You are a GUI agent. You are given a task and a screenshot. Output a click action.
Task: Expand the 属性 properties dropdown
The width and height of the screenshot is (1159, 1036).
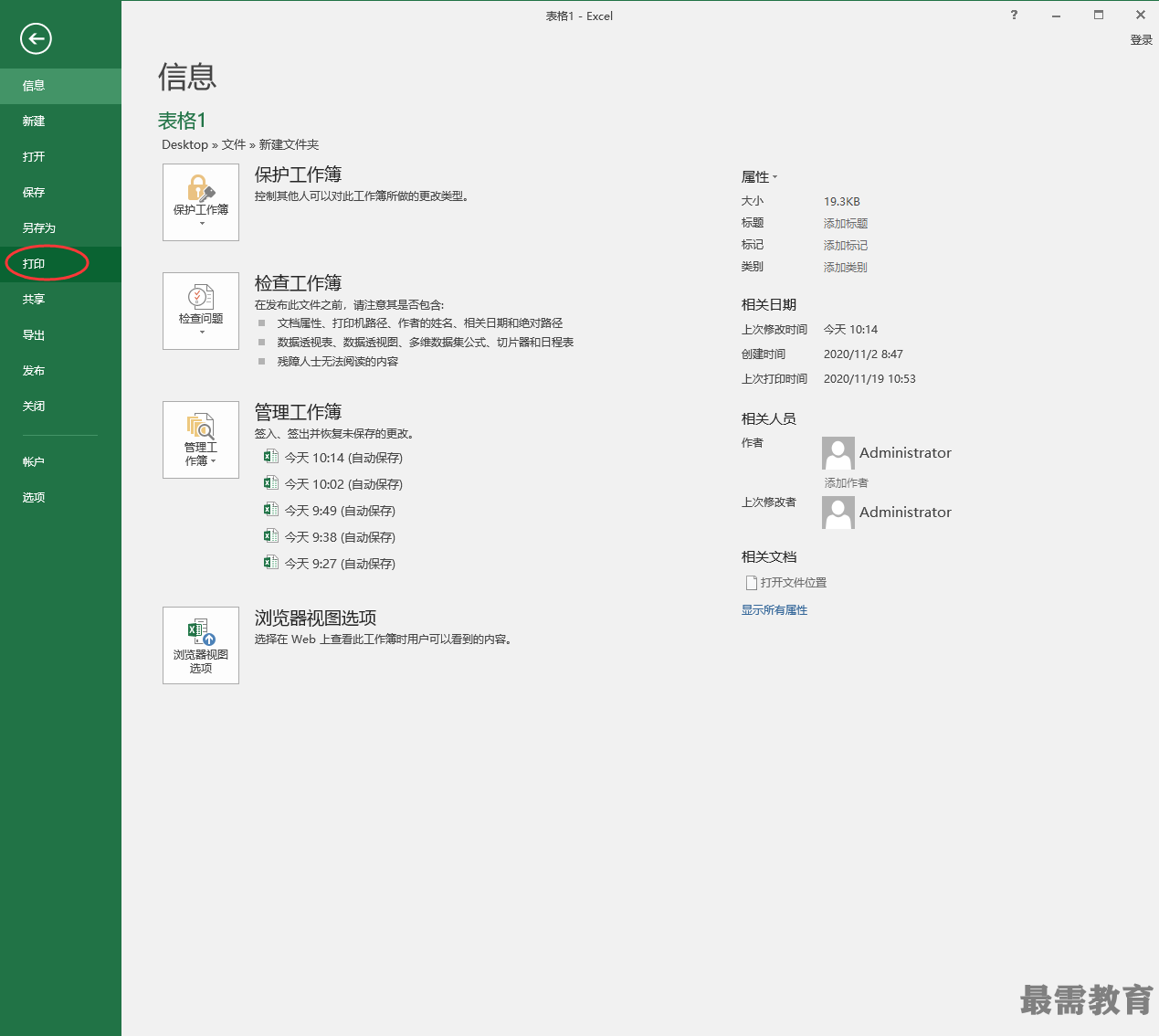pyautogui.click(x=760, y=177)
